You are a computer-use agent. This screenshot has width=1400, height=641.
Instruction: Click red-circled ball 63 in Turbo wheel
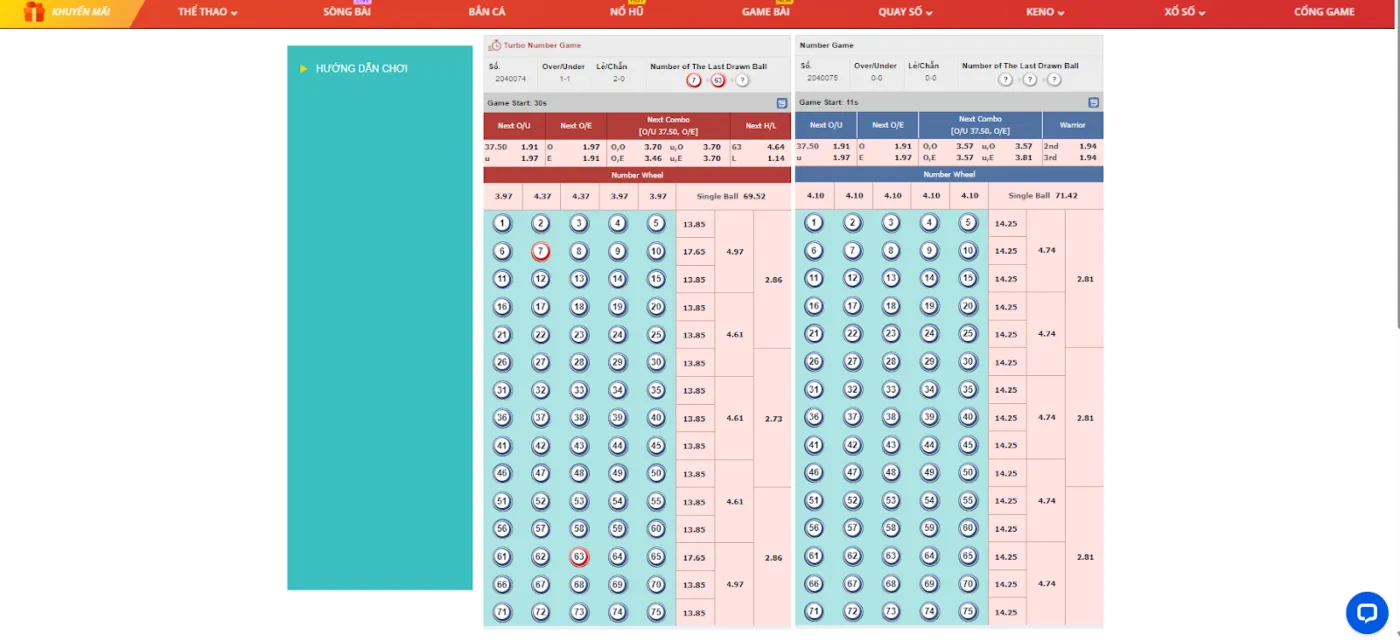tap(579, 557)
